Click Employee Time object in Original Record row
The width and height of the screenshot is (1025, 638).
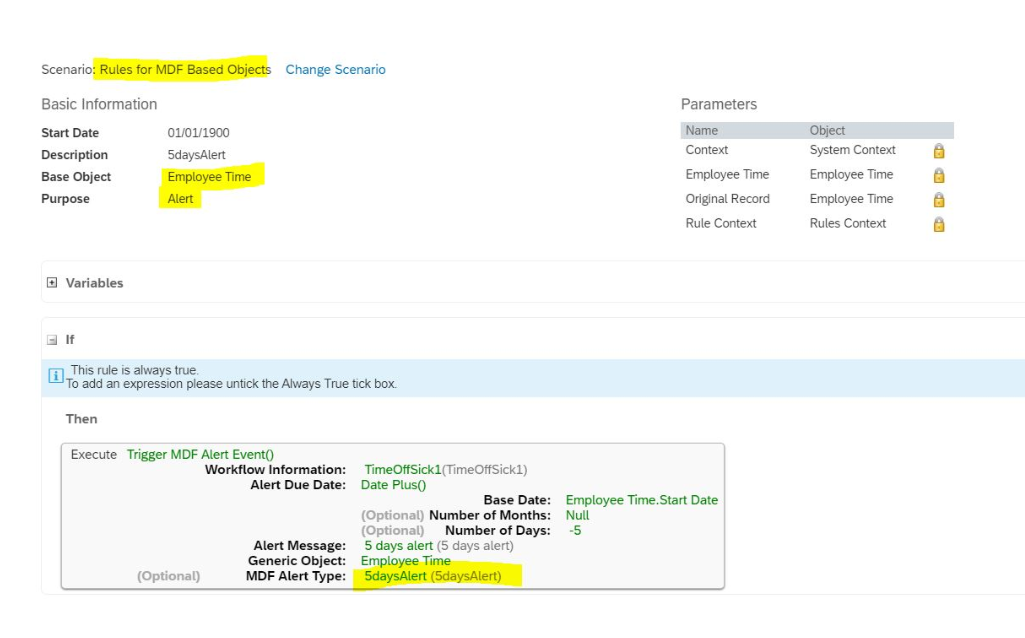(x=851, y=199)
